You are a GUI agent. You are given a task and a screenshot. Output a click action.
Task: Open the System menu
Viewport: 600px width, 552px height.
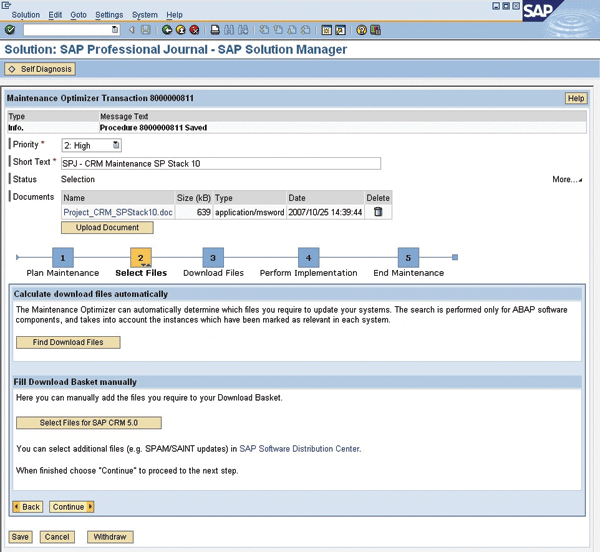145,15
